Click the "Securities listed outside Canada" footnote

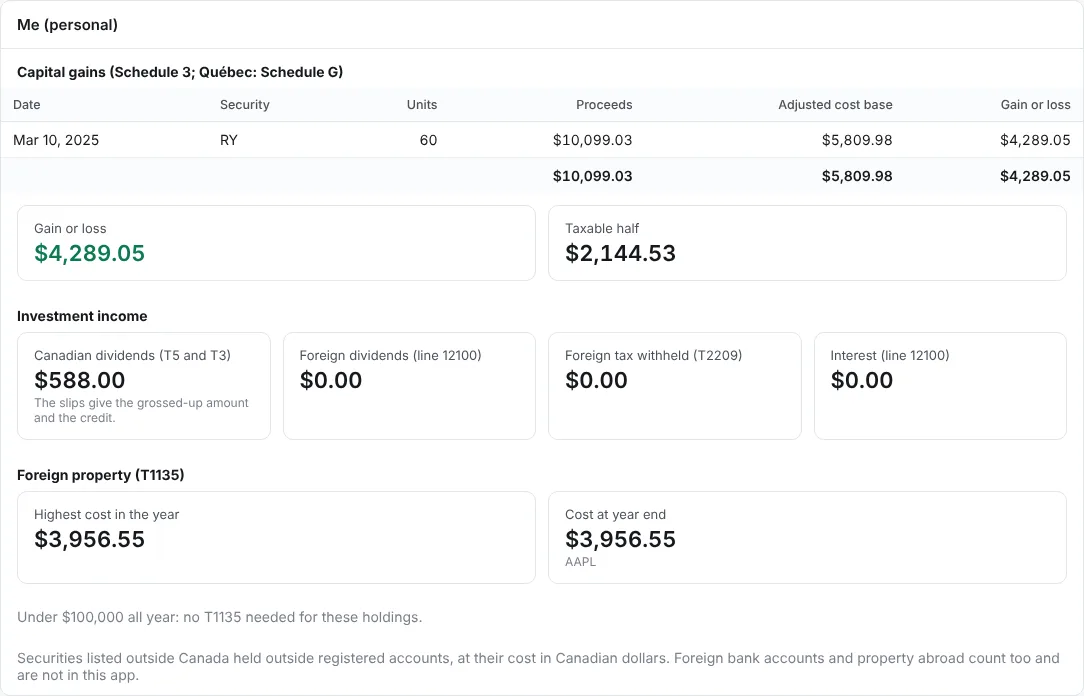point(538,666)
